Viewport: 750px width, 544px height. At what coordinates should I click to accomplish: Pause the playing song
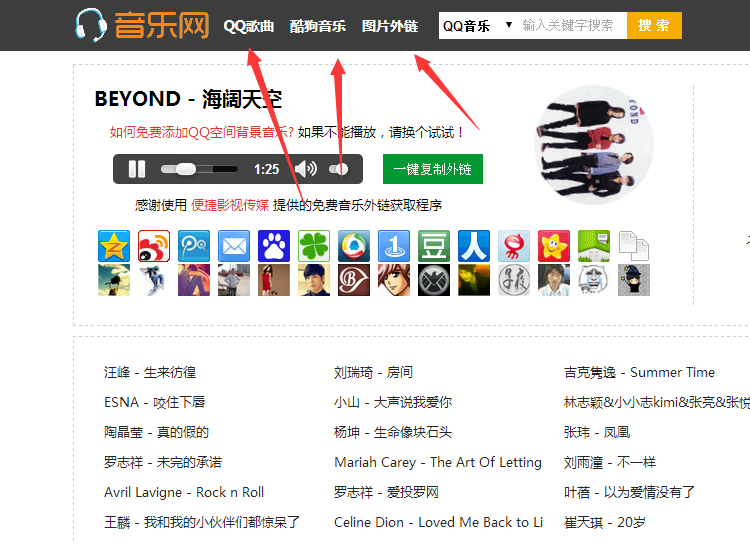(137, 169)
